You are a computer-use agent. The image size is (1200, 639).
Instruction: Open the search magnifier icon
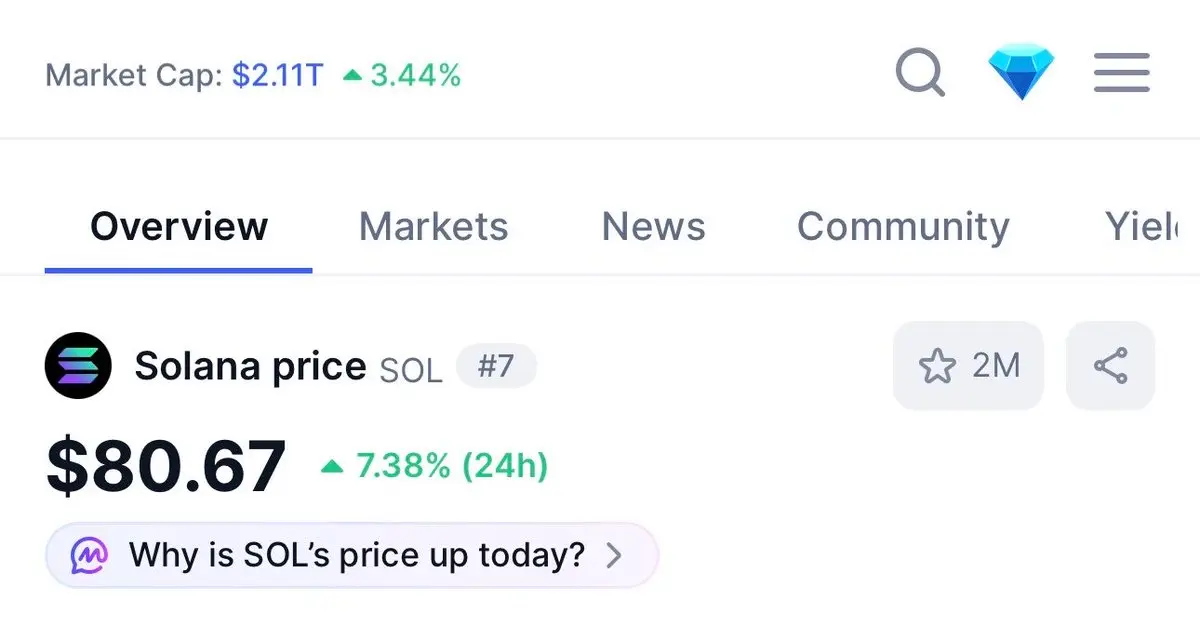coord(920,73)
